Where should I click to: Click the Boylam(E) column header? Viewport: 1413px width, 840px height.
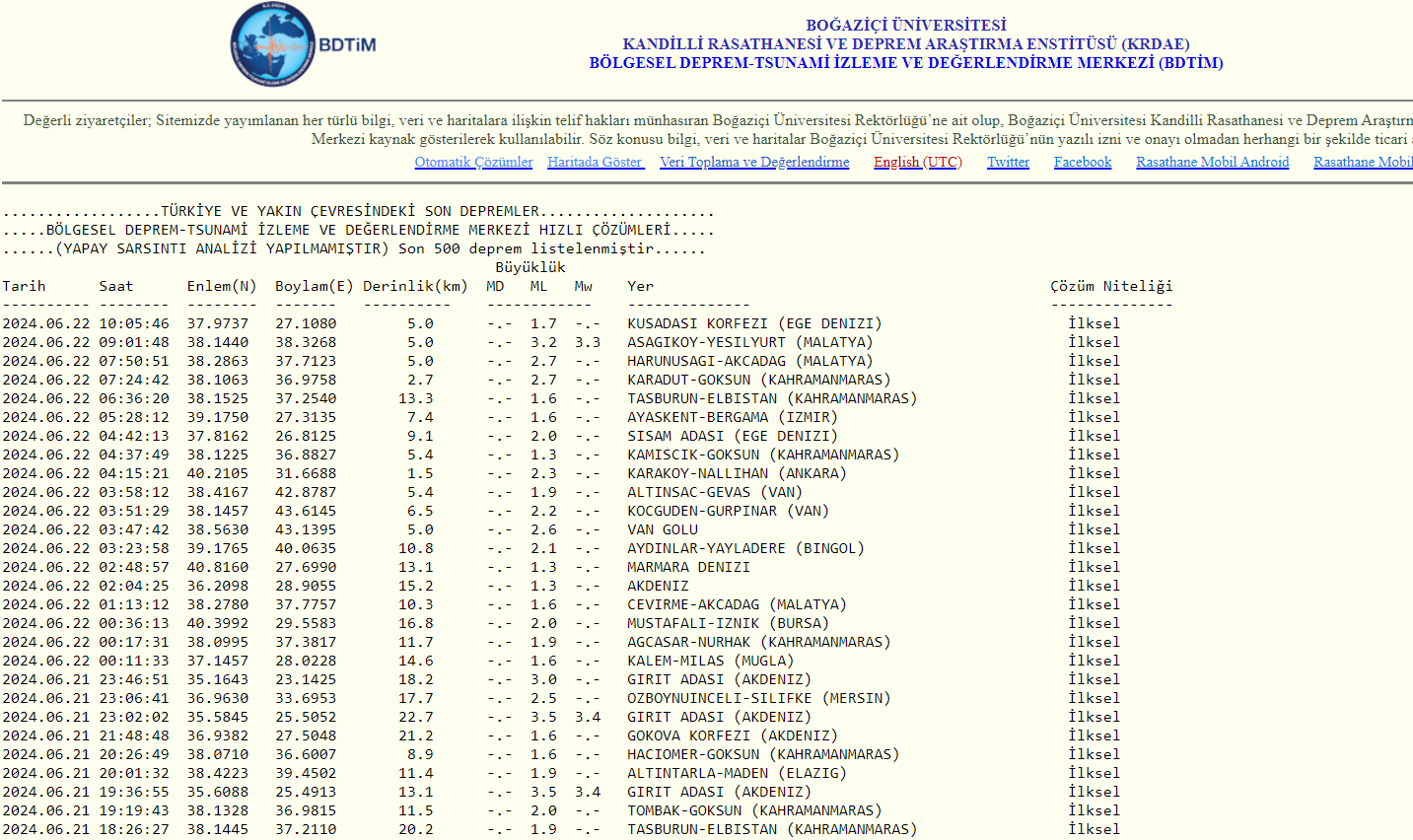tap(315, 286)
